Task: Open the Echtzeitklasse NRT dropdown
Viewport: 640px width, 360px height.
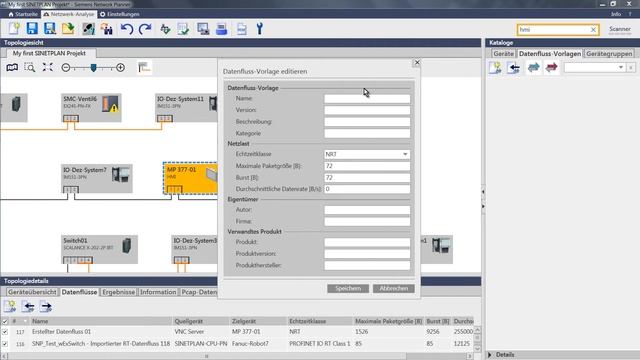Action: 405,154
